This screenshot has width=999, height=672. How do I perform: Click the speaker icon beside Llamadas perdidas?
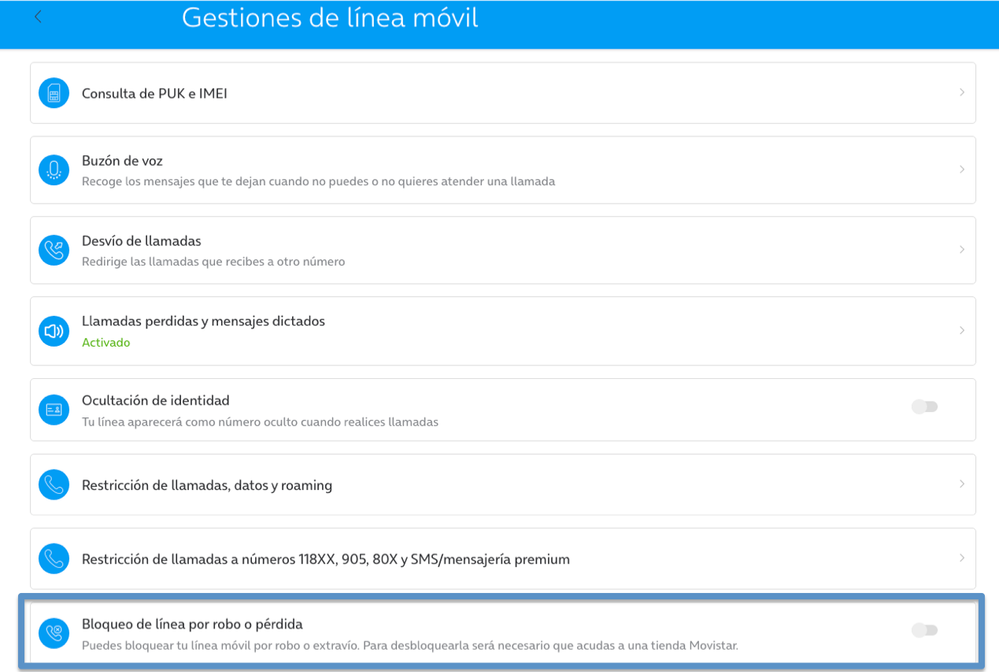pyautogui.click(x=53, y=330)
